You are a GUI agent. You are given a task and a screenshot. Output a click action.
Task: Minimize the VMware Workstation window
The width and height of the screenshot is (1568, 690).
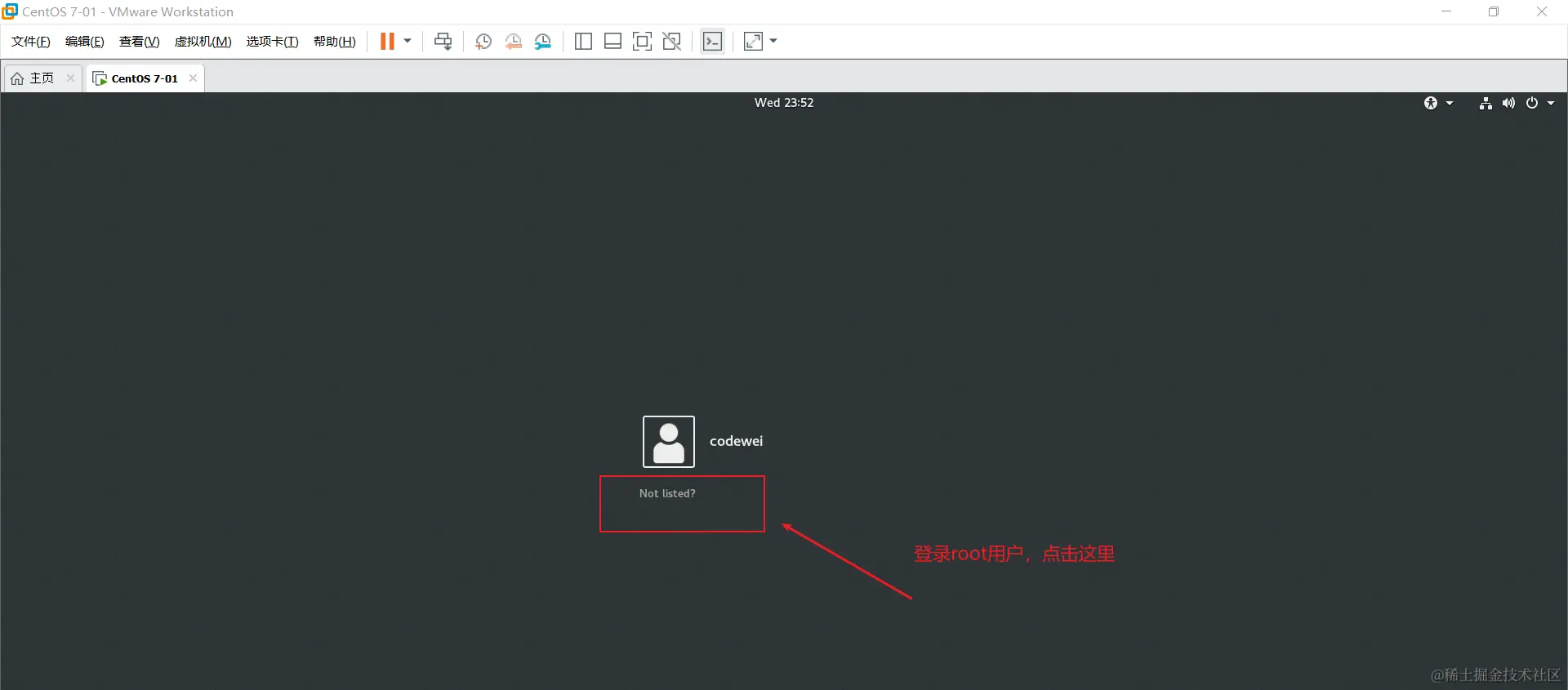[1446, 11]
